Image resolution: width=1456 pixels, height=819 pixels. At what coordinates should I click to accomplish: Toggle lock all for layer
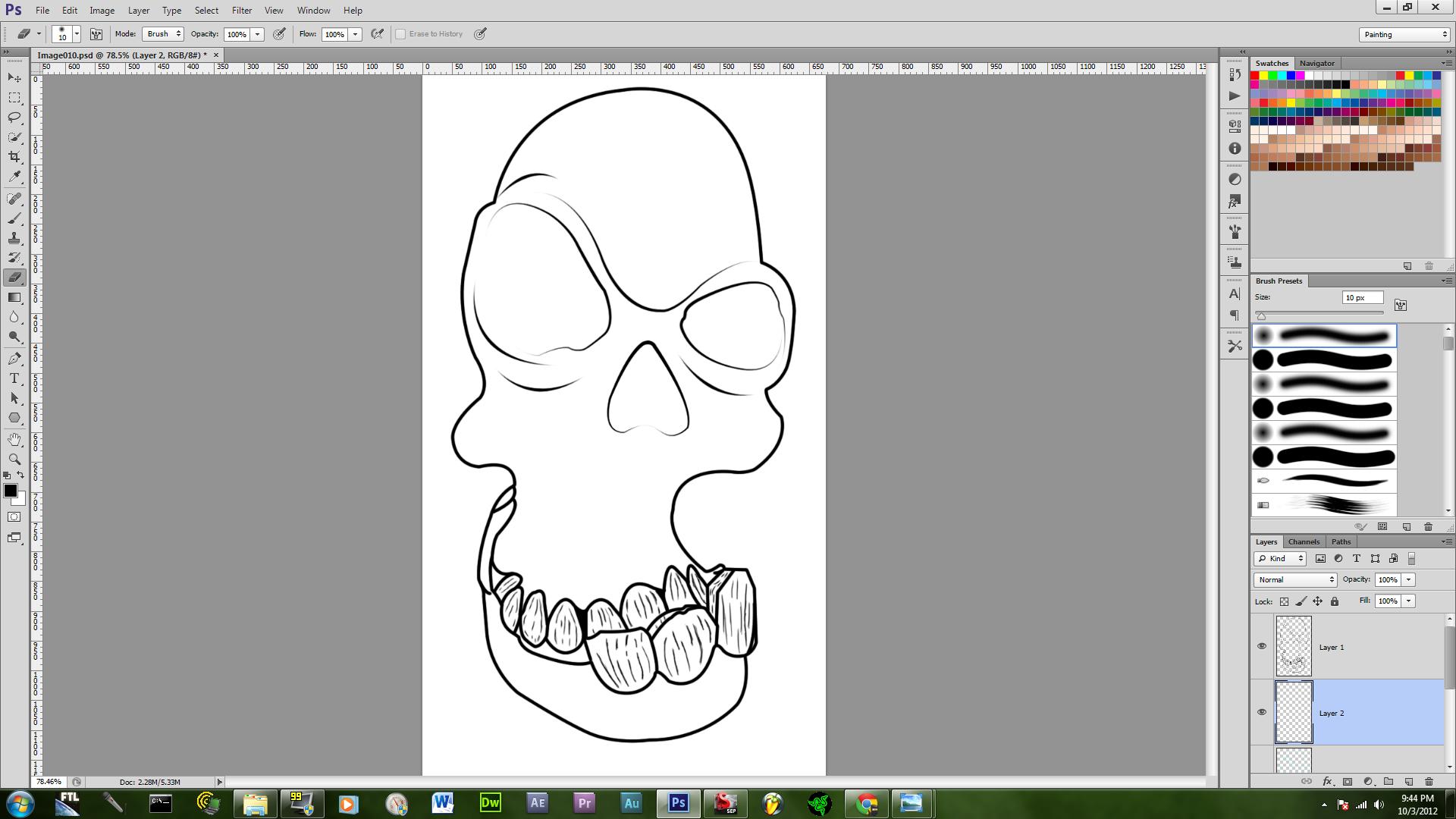(1335, 601)
